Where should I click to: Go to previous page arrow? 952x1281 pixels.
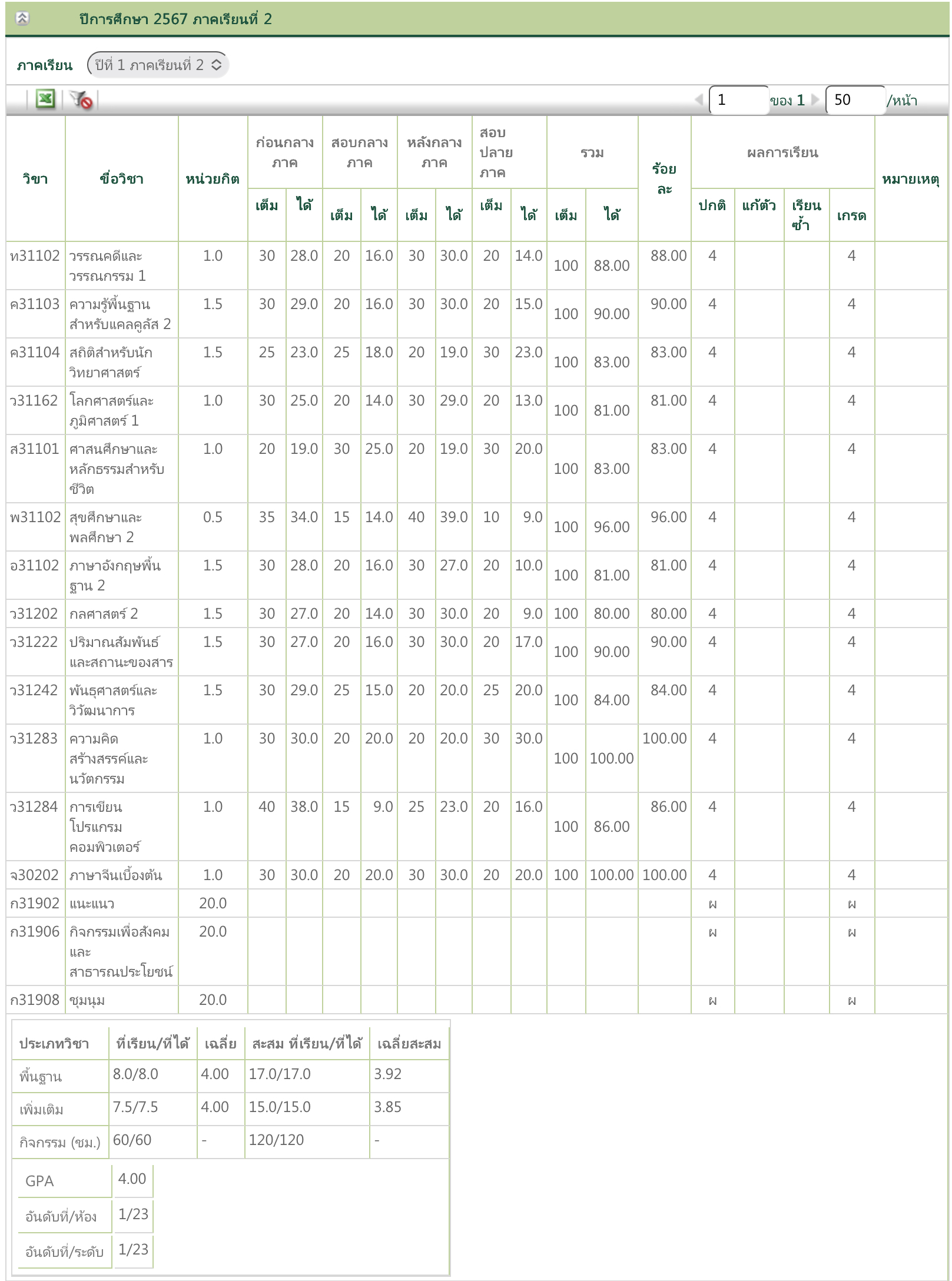(x=699, y=99)
